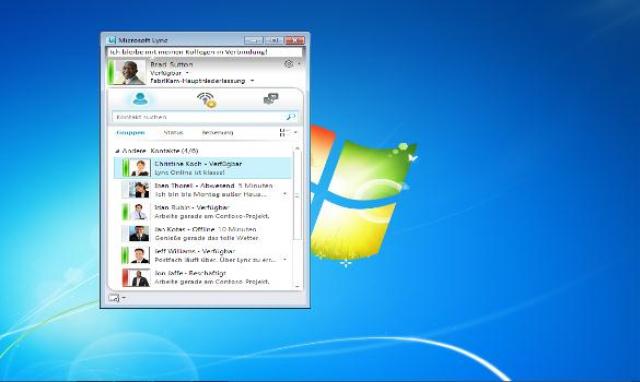Image resolution: width=640 pixels, height=382 pixels.
Task: Select contact Jan Kotas
Action: coord(203,233)
